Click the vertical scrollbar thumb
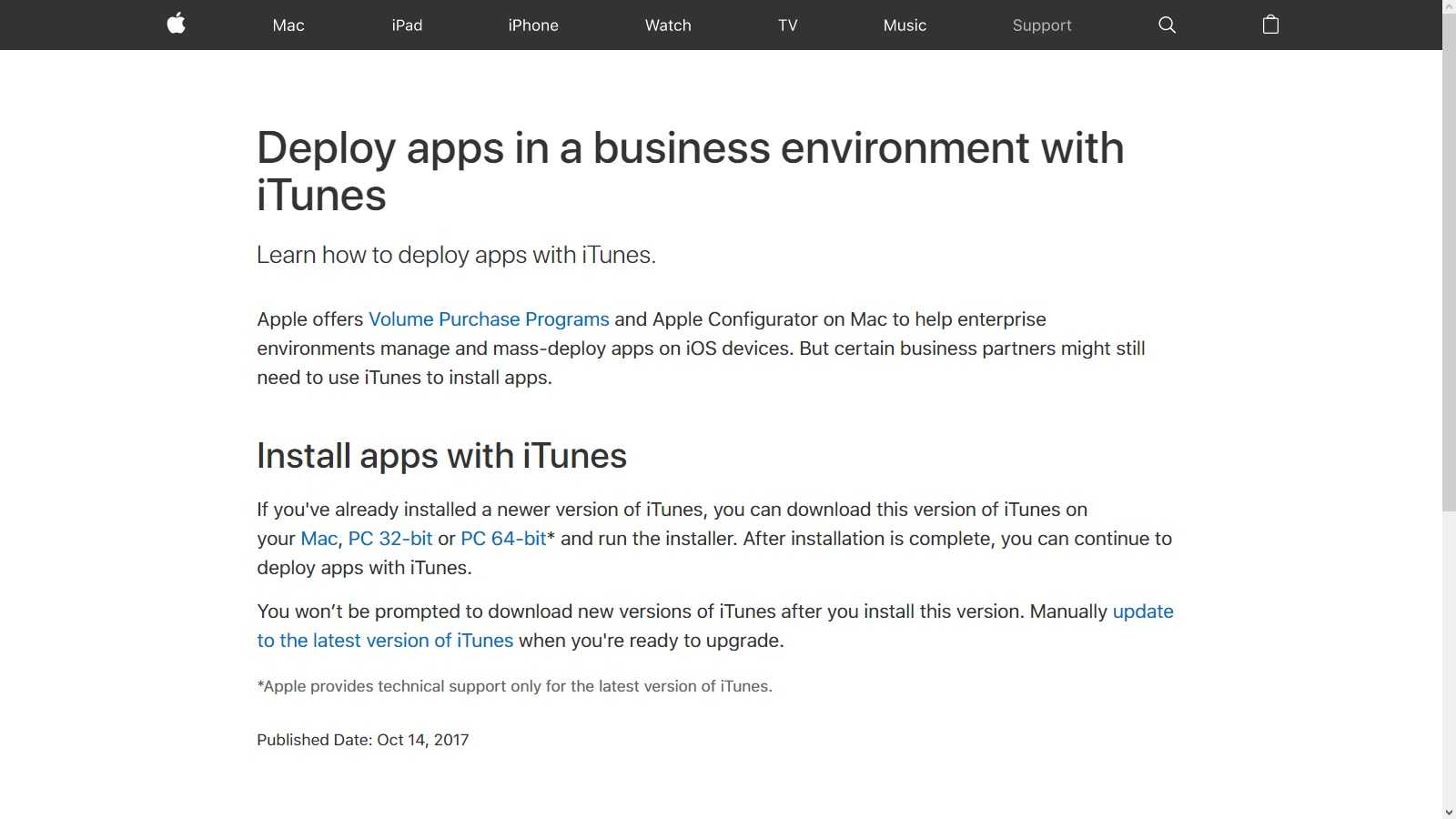This screenshot has width=1456, height=819. click(x=1449, y=273)
